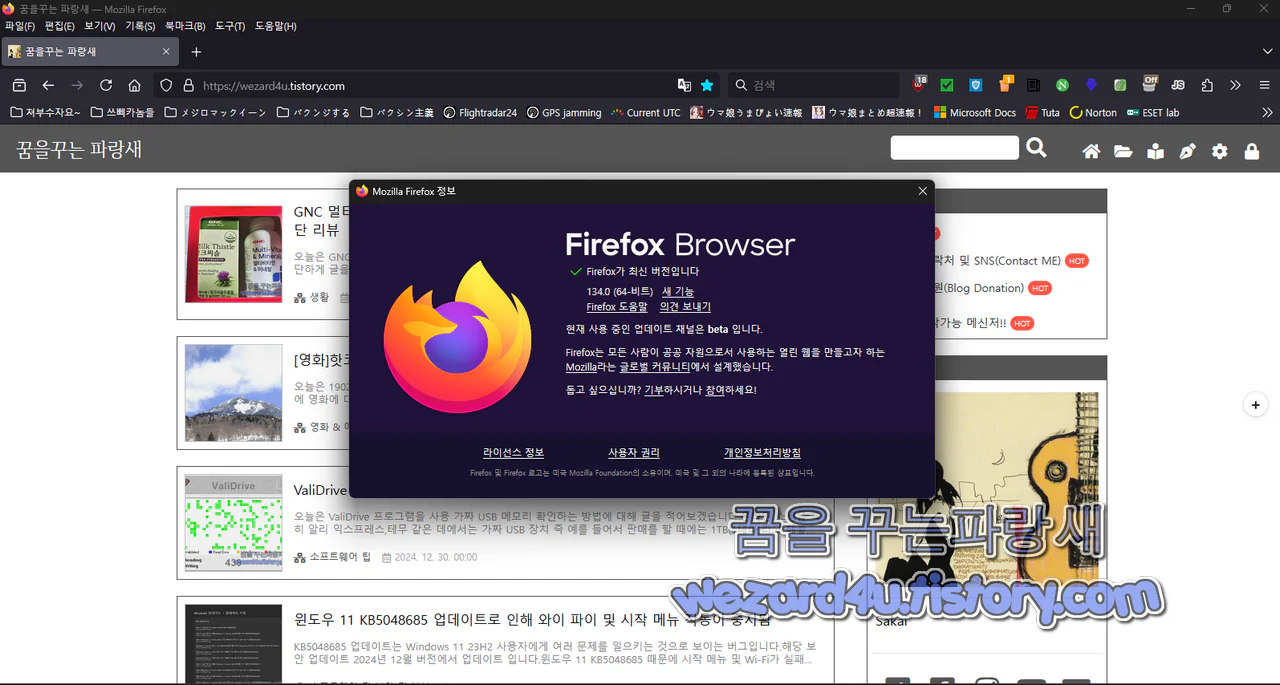Open the blue shield extension icon
The image size is (1280, 685).
coord(976,86)
